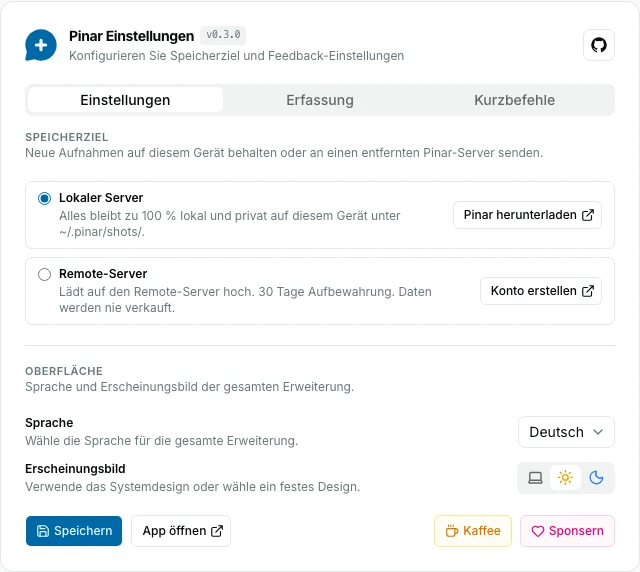Select the Remote-Server radio button

coord(44,274)
